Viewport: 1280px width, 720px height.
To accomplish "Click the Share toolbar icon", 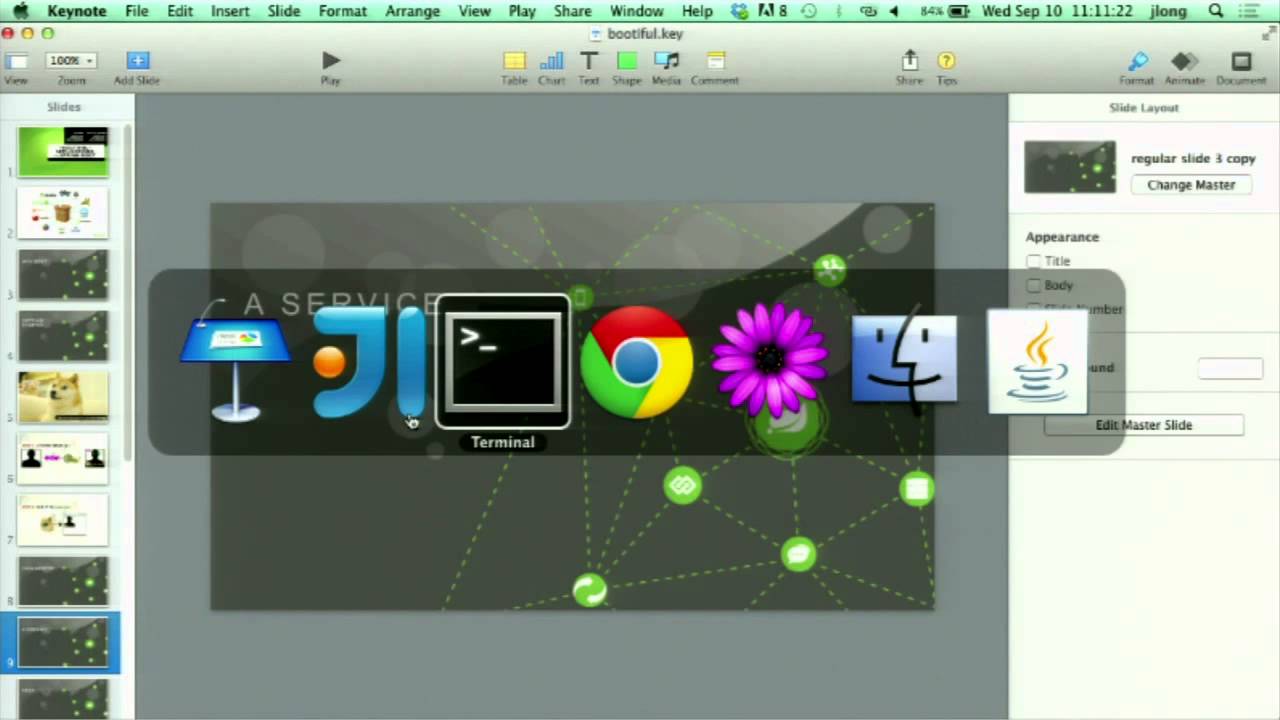I will click(909, 62).
